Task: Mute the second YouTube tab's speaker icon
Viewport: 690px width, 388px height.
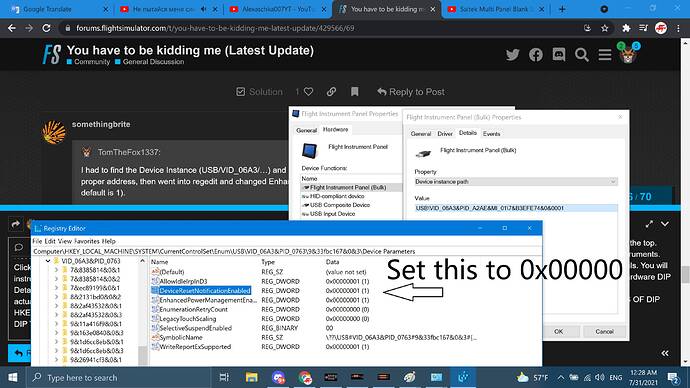Action: [x=203, y=9]
